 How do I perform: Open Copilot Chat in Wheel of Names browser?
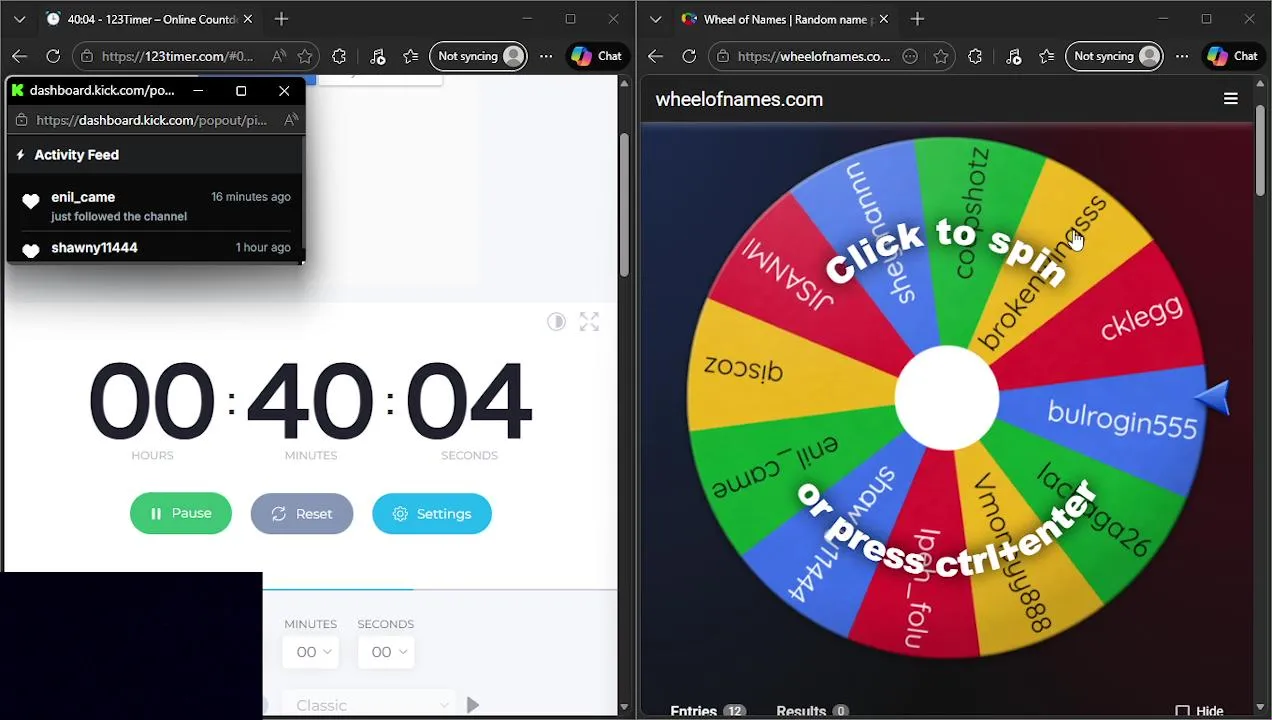1232,57
